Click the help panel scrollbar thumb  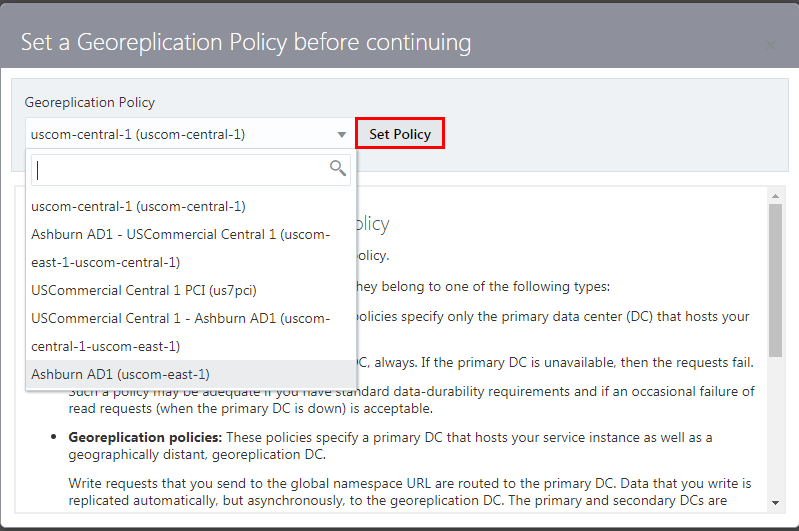[x=775, y=280]
